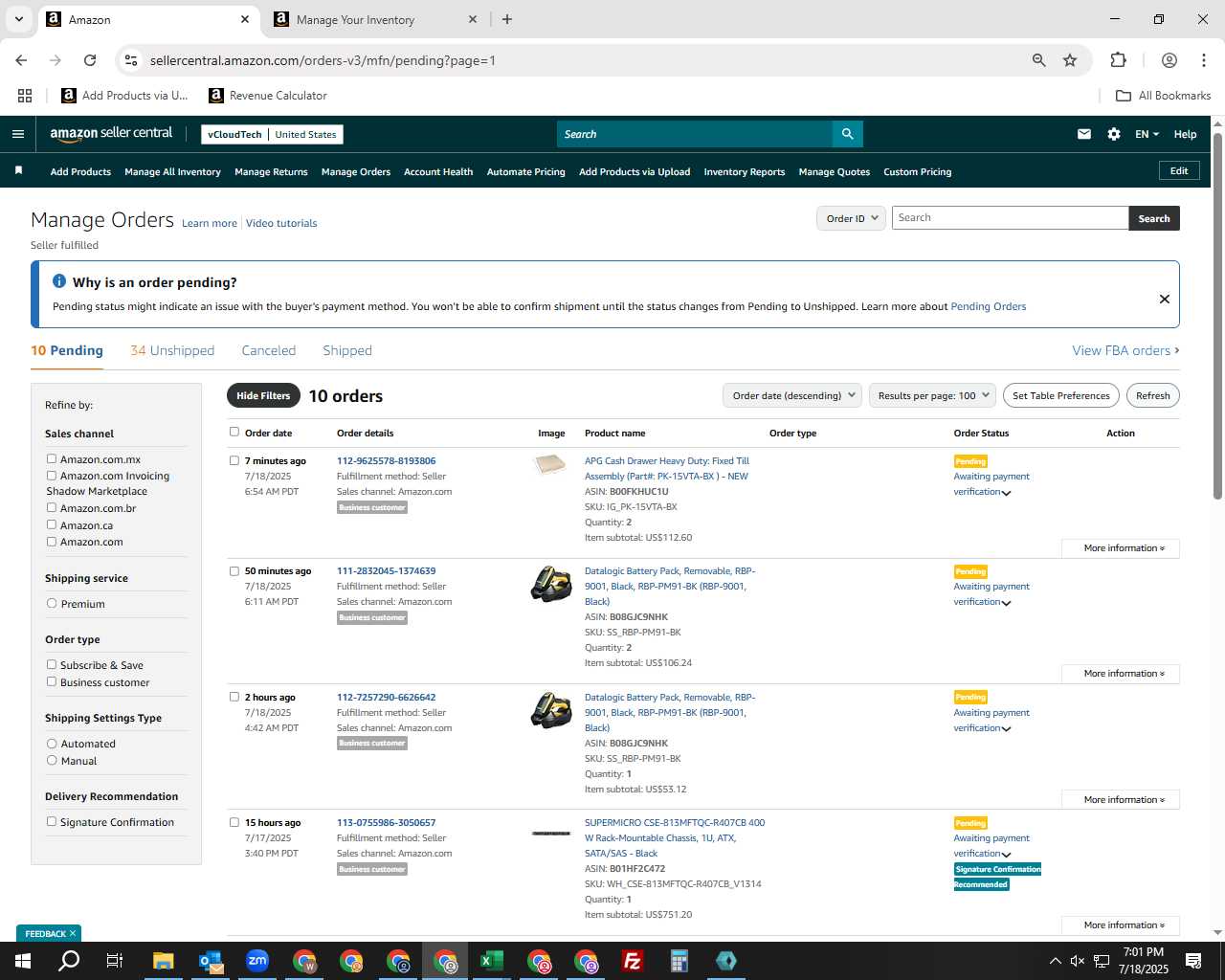Viewport: 1225px width, 980px height.
Task: Click Set Table Preferences button
Action: [x=1060, y=395]
